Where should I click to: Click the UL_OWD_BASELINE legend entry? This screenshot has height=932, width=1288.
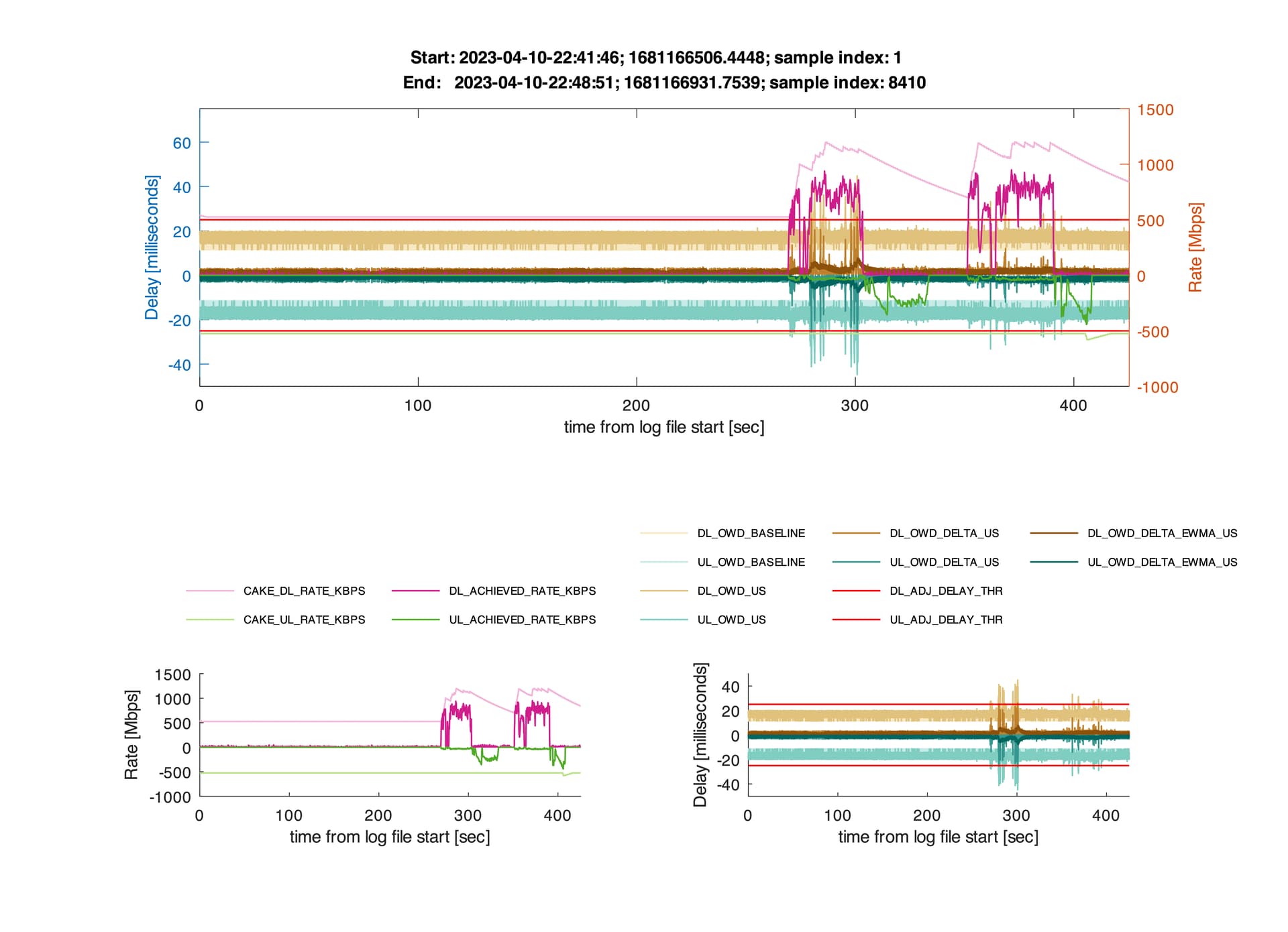tap(722, 562)
